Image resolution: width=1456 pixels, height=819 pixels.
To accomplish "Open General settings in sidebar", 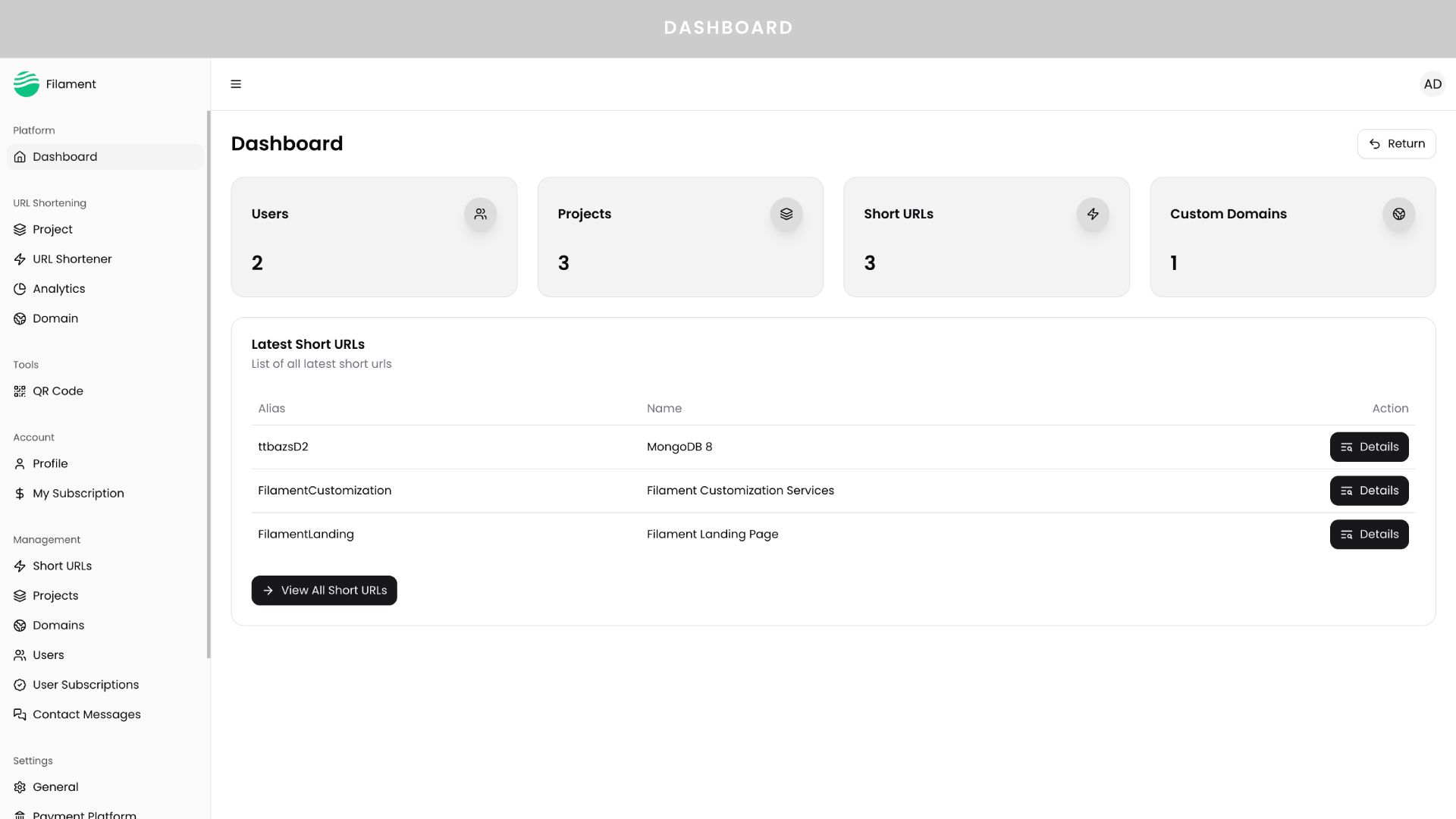I will point(55,787).
